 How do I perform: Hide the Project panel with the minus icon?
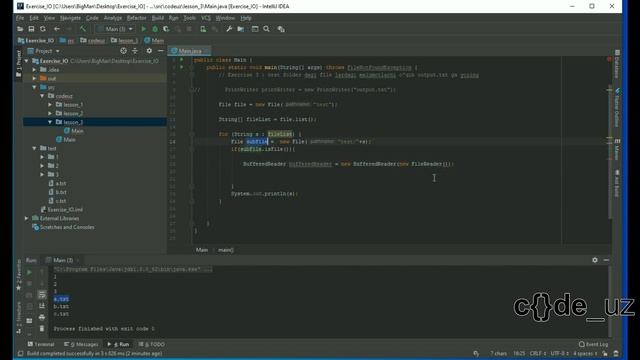click(161, 51)
